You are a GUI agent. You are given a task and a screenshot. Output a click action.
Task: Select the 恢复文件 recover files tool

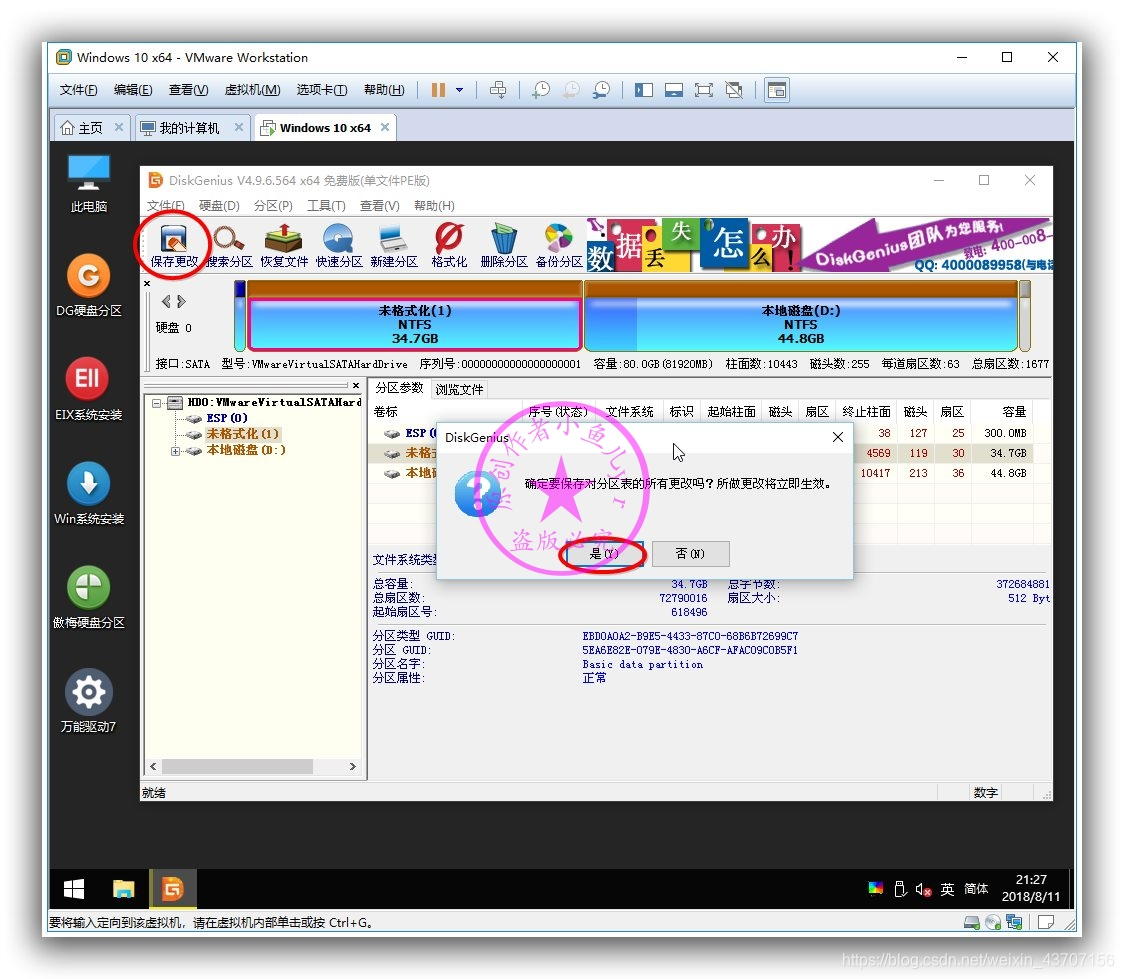[284, 246]
